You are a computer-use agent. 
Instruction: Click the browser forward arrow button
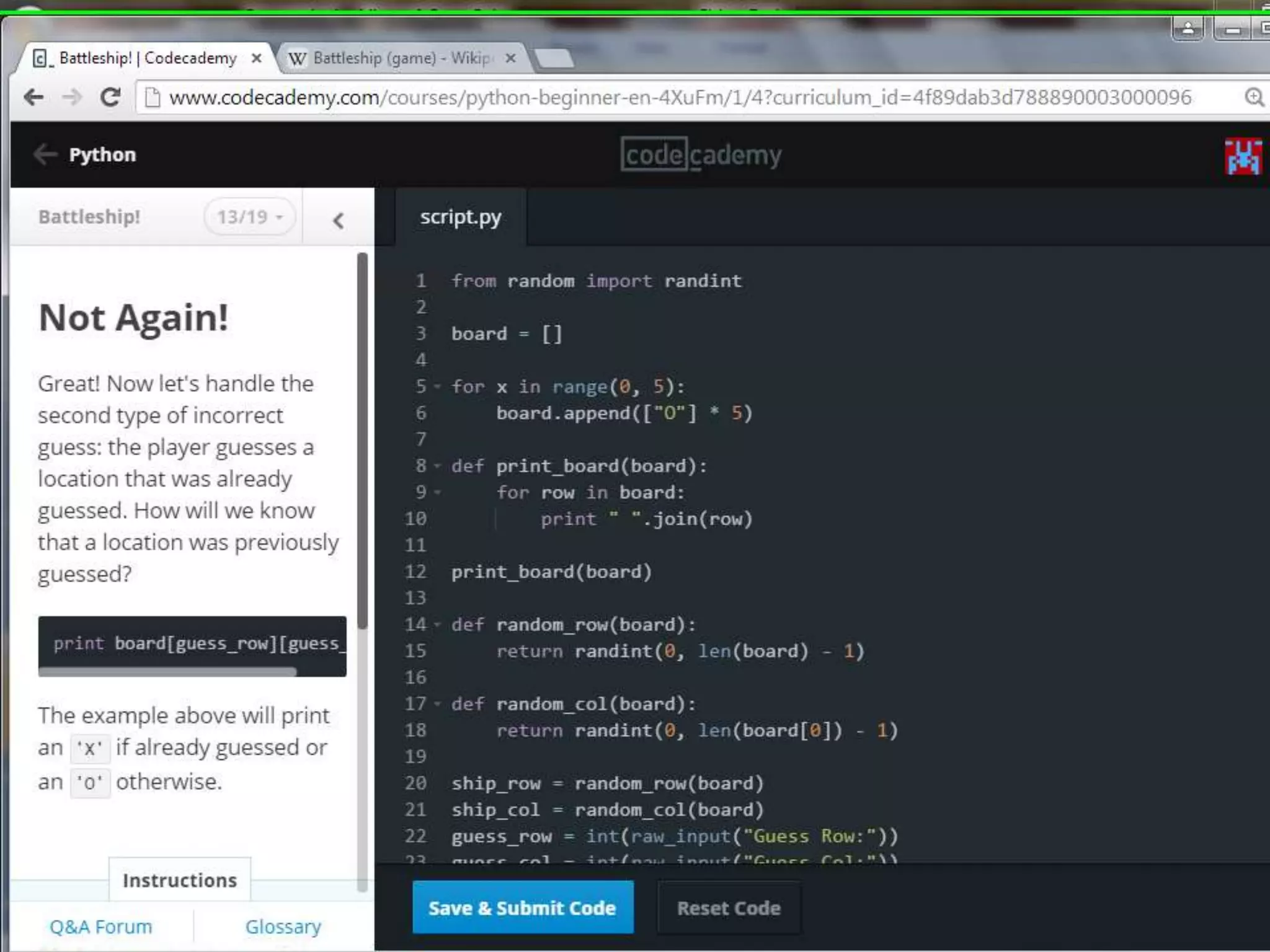coord(73,97)
